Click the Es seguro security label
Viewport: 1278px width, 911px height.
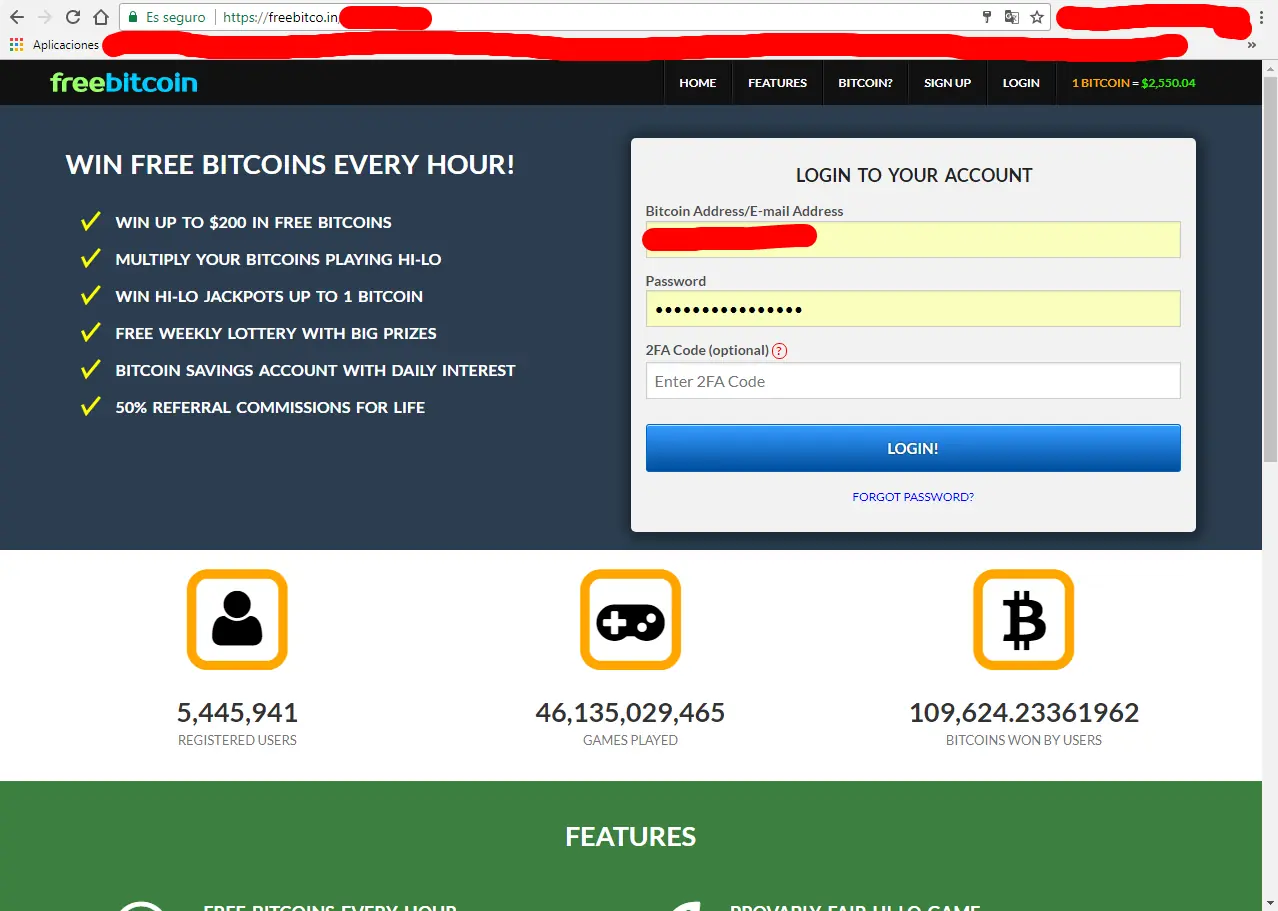click(x=176, y=17)
